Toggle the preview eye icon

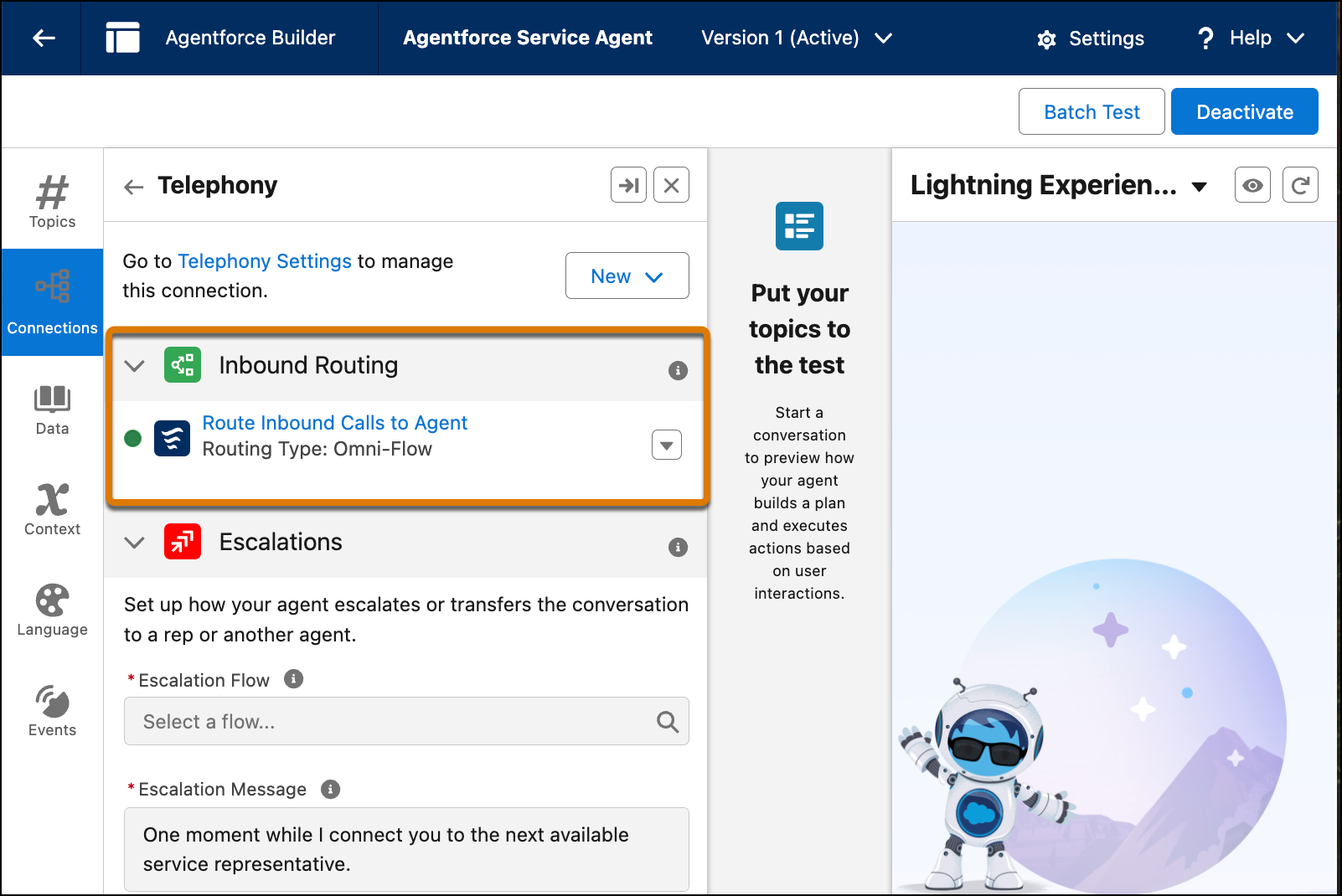[x=1252, y=185]
